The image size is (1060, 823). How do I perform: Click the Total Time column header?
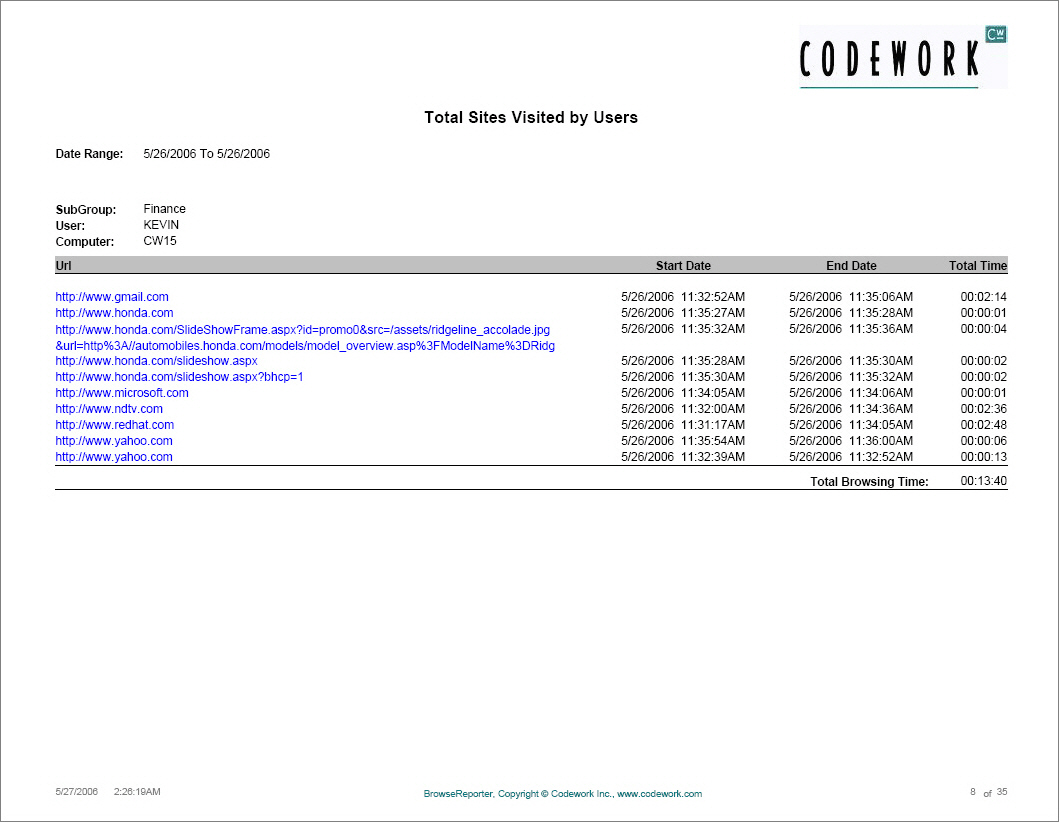(x=977, y=266)
